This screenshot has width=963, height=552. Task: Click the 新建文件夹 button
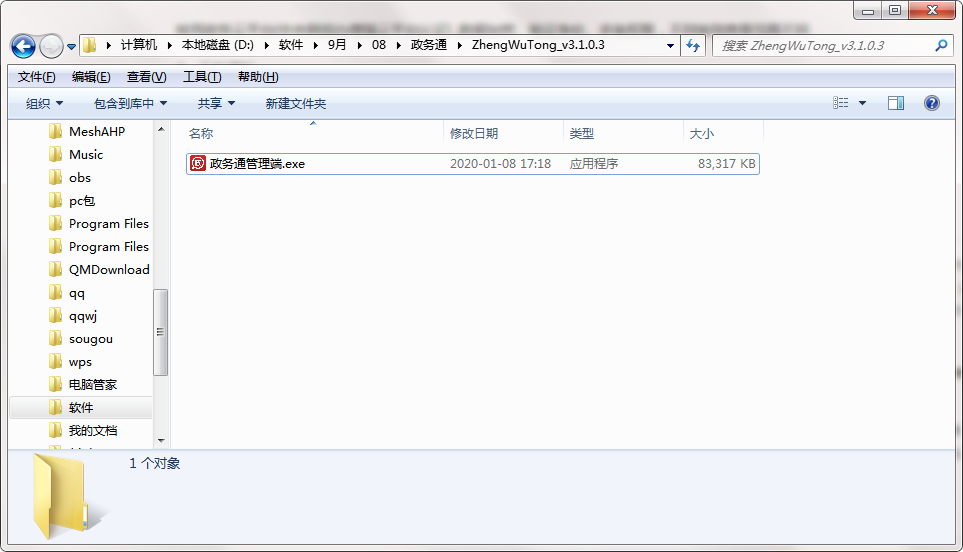(295, 103)
